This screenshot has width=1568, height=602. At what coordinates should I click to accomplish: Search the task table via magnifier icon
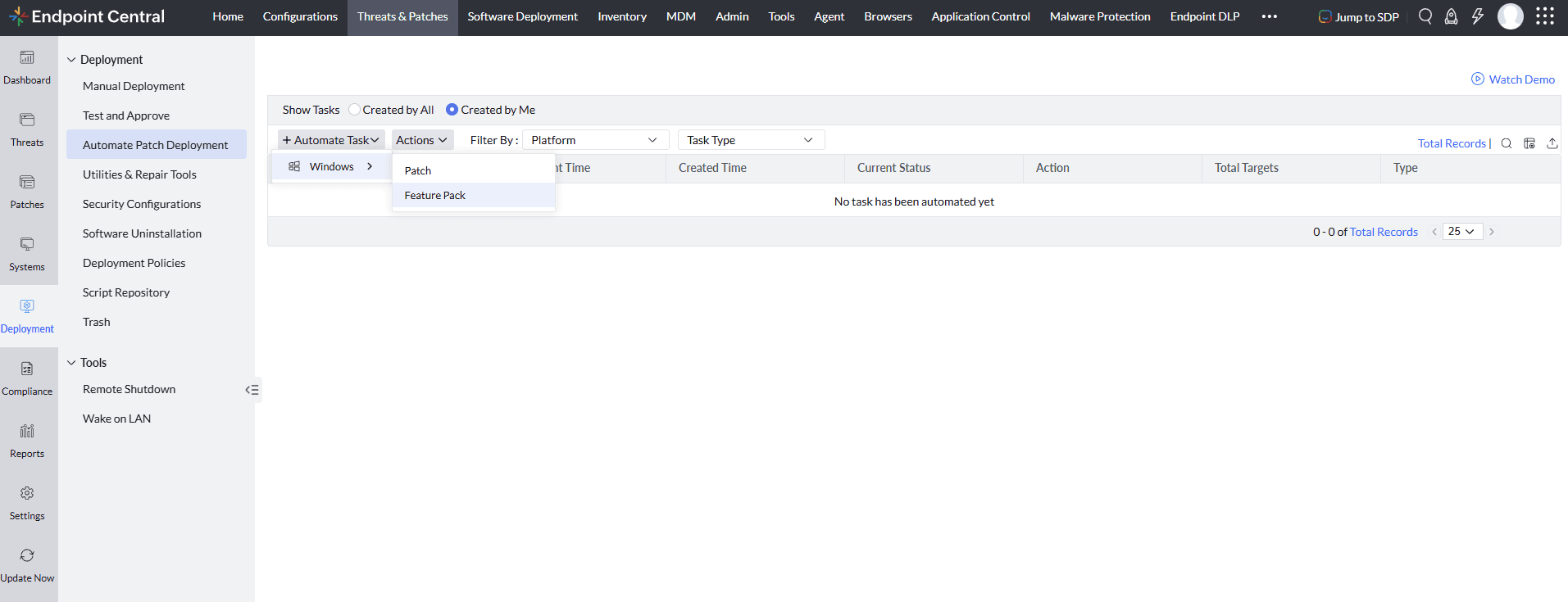pyautogui.click(x=1507, y=143)
